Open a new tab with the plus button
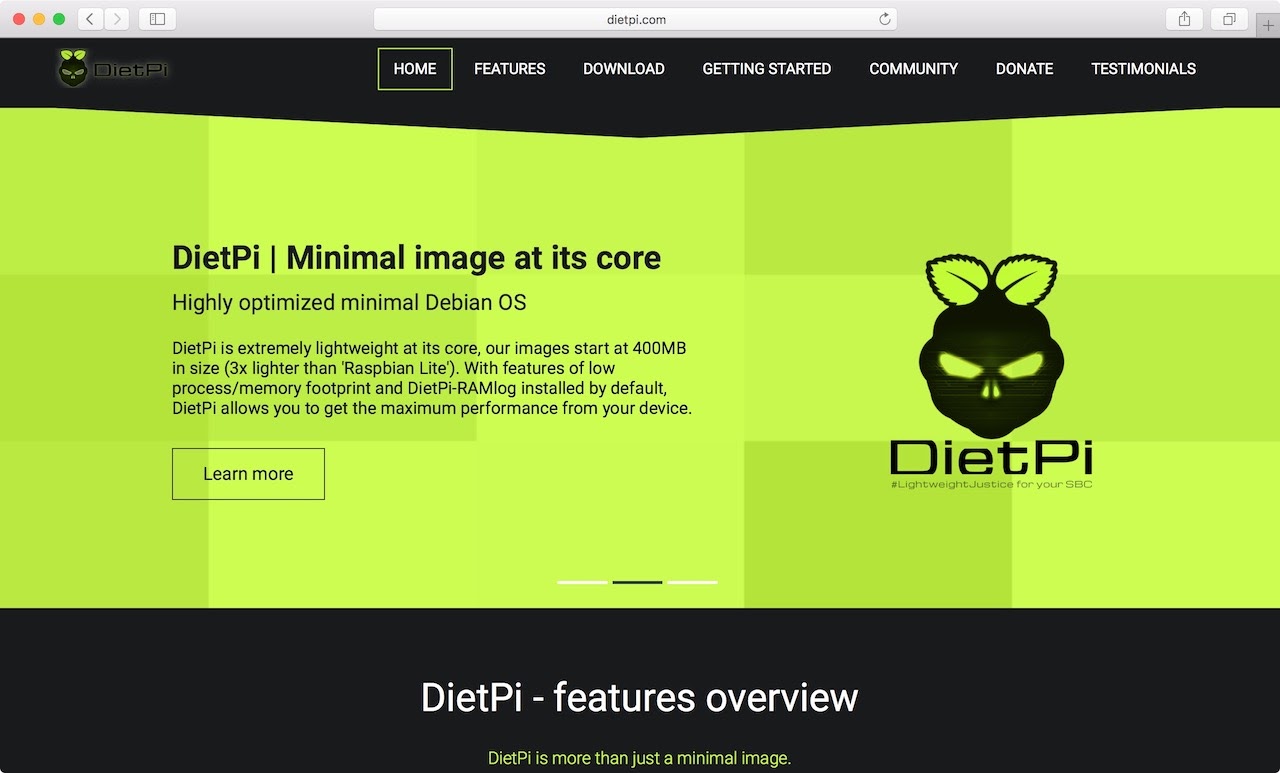This screenshot has width=1280, height=773. coord(1268,25)
